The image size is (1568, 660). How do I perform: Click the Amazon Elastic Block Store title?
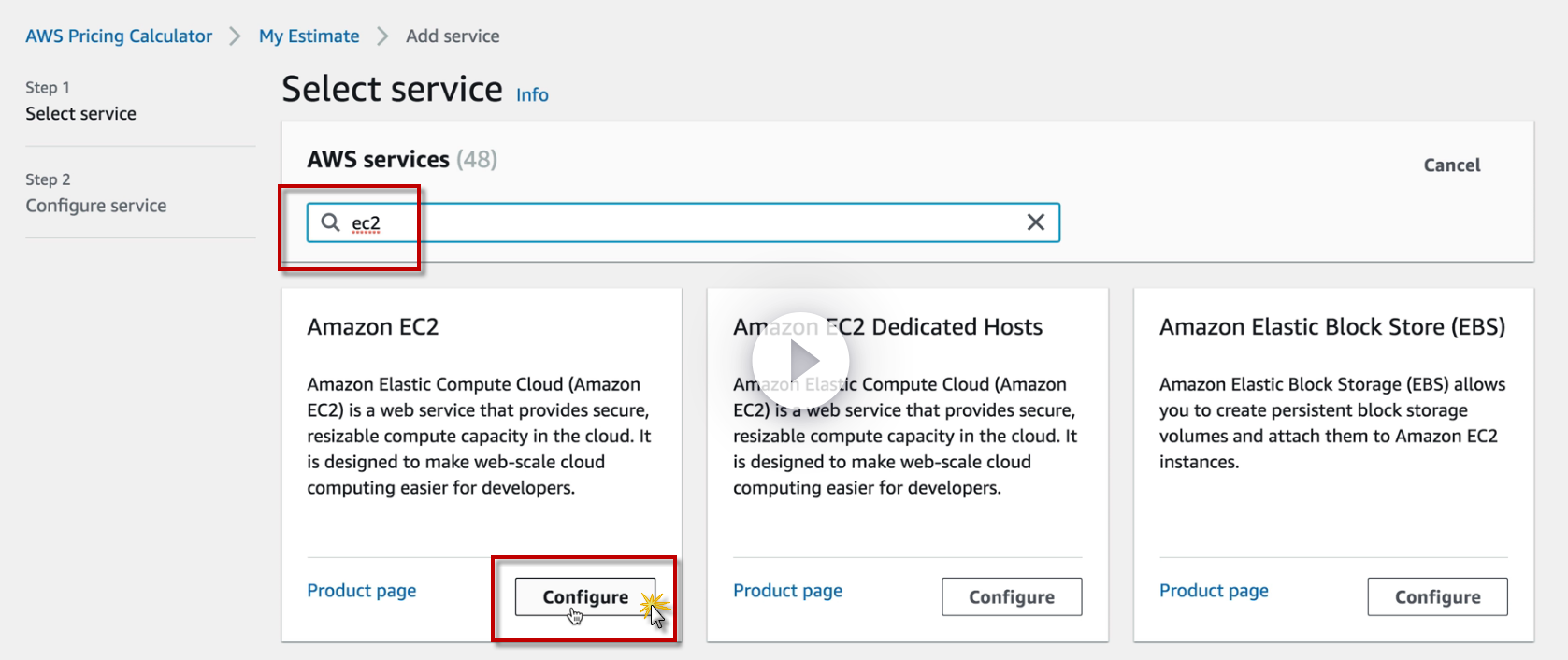1331,327
